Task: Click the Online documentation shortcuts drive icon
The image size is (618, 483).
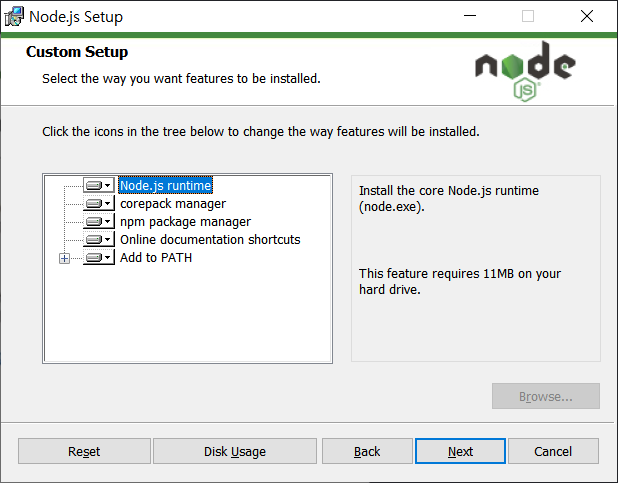Action: click(94, 239)
